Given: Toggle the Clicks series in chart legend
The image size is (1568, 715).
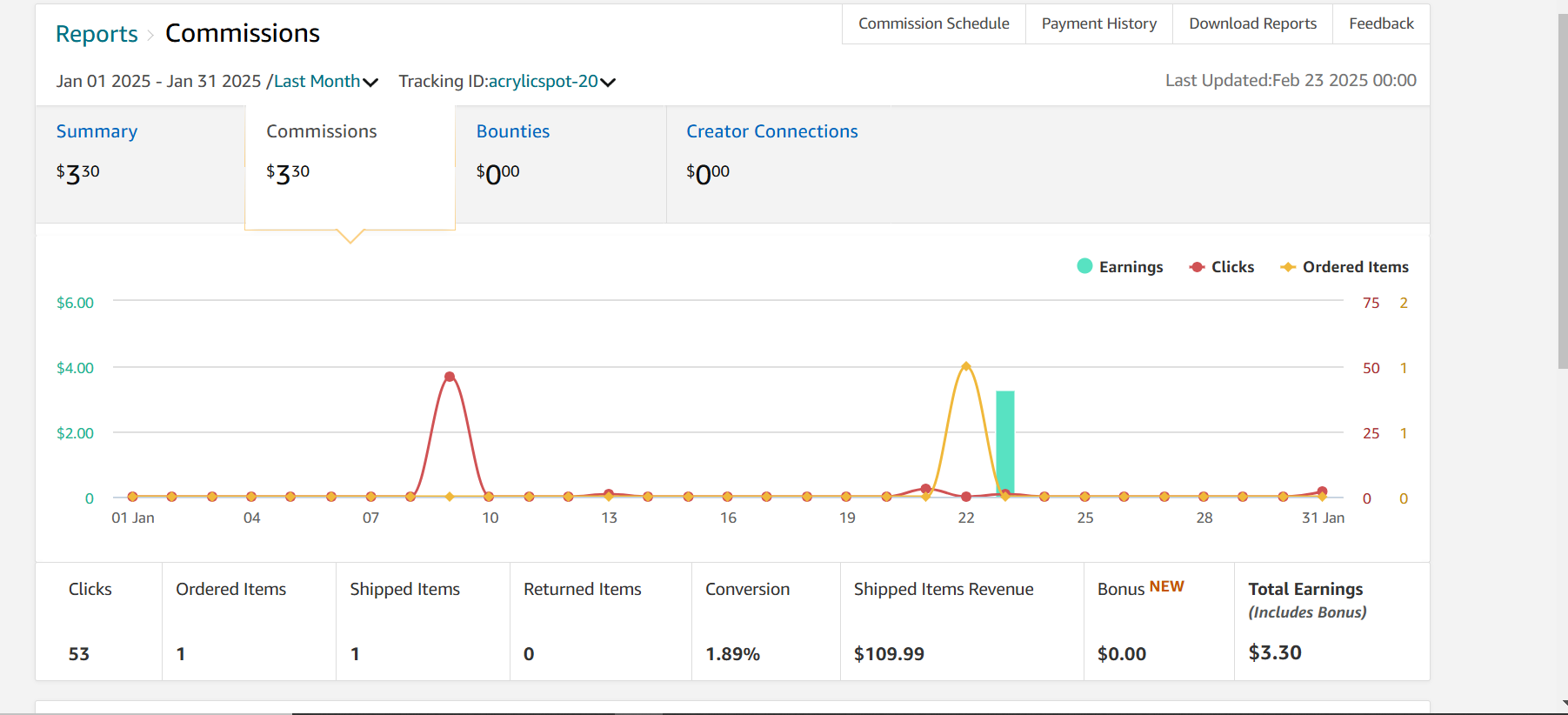Looking at the screenshot, I should 1222,267.
